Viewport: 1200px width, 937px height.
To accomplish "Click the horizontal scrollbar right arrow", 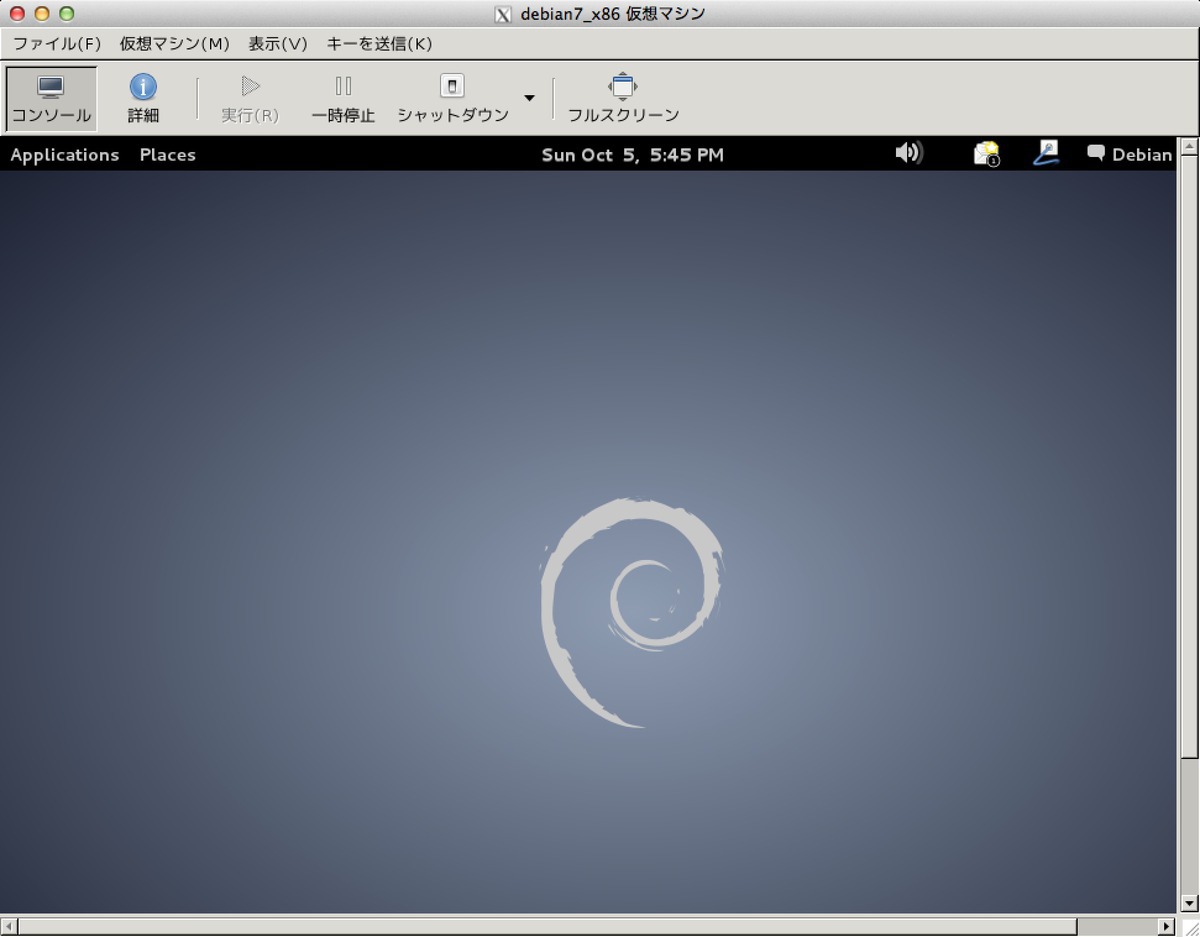I will coord(1166,926).
